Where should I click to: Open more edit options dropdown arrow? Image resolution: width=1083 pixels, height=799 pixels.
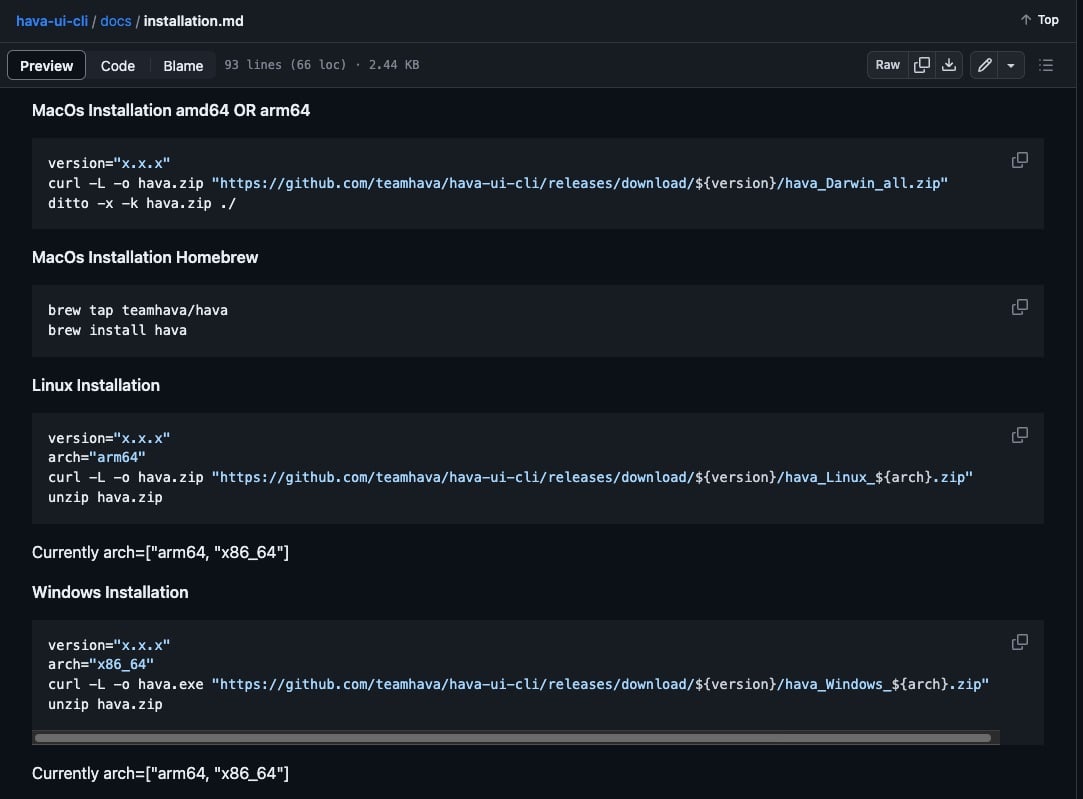click(1010, 65)
